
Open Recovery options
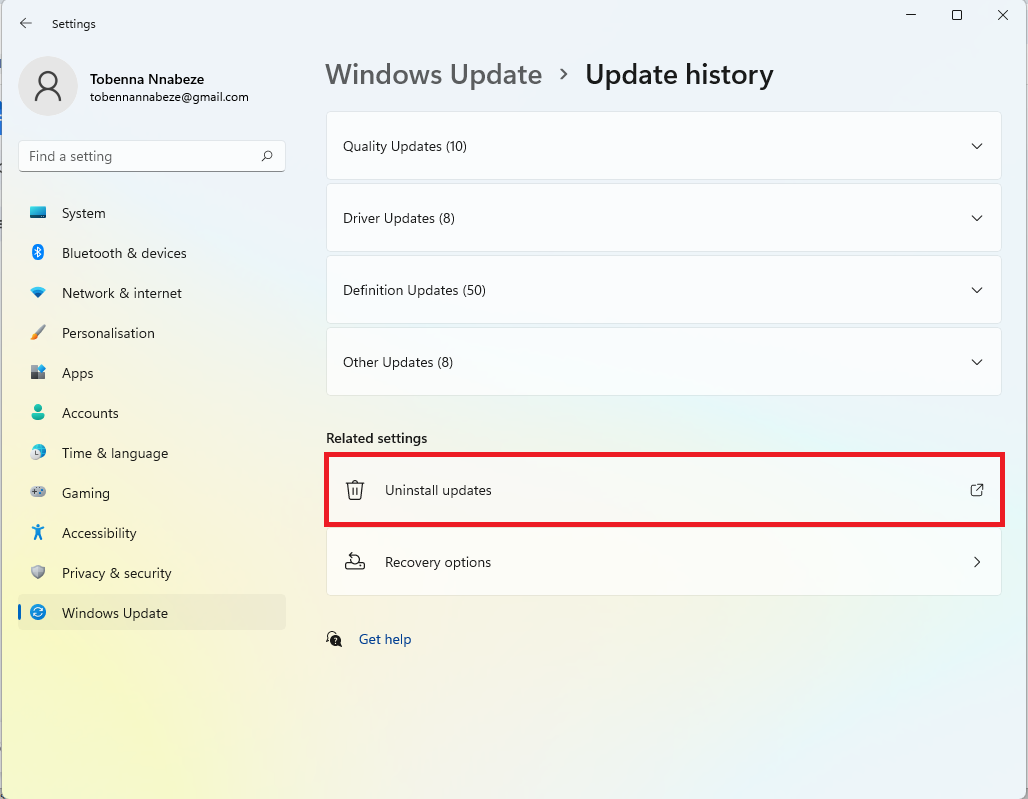[x=663, y=562]
